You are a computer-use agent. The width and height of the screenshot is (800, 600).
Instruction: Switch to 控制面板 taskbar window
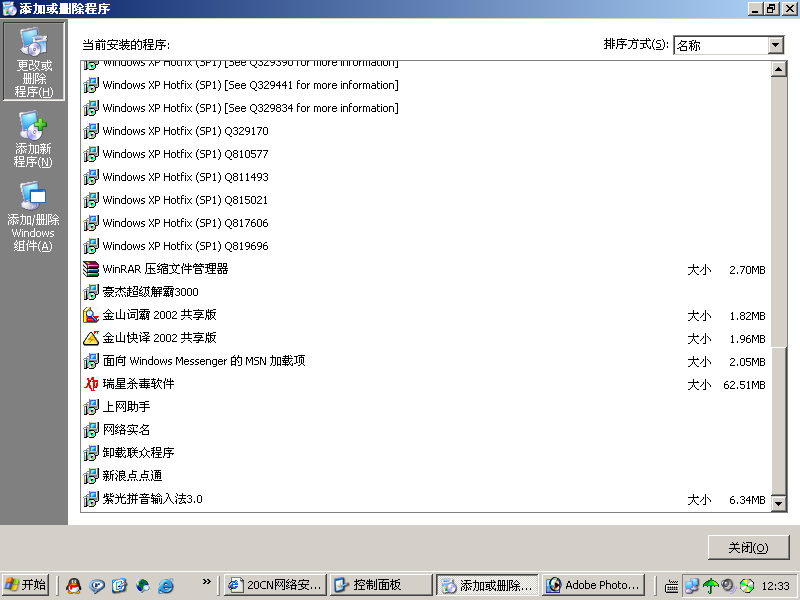(381, 585)
